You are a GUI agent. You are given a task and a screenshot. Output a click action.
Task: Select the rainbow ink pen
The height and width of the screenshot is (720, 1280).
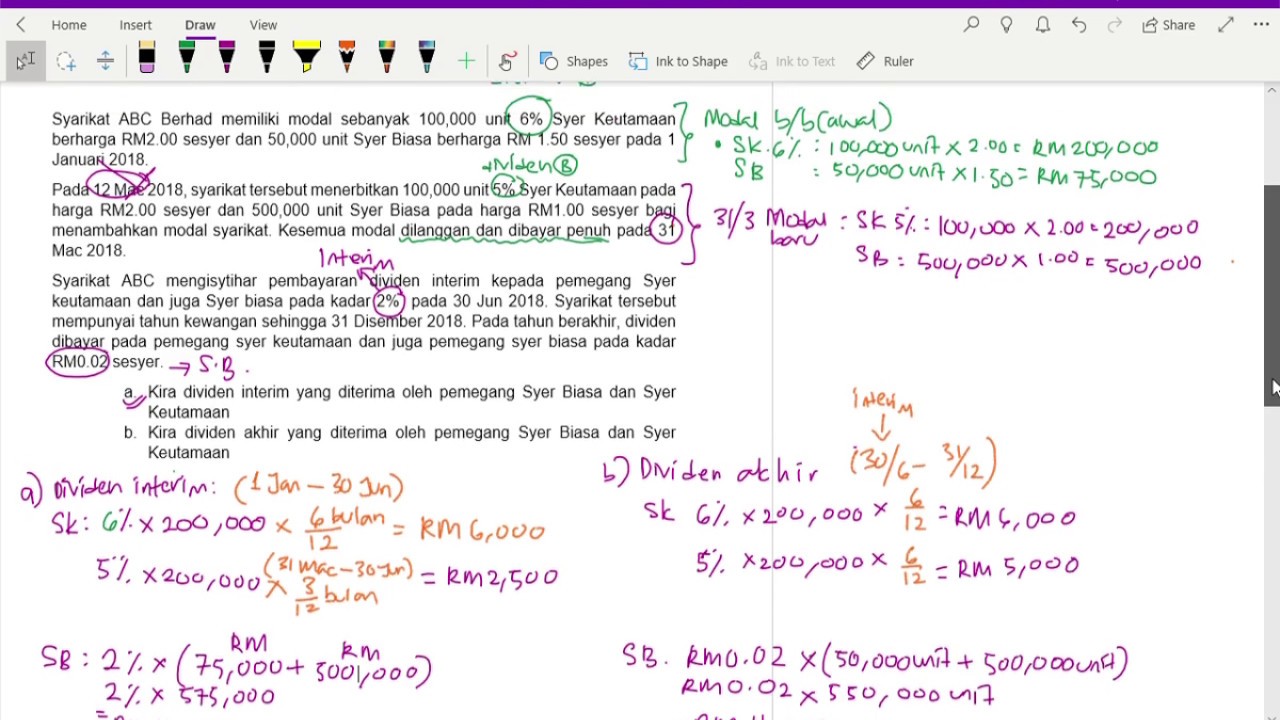pyautogui.click(x=387, y=59)
